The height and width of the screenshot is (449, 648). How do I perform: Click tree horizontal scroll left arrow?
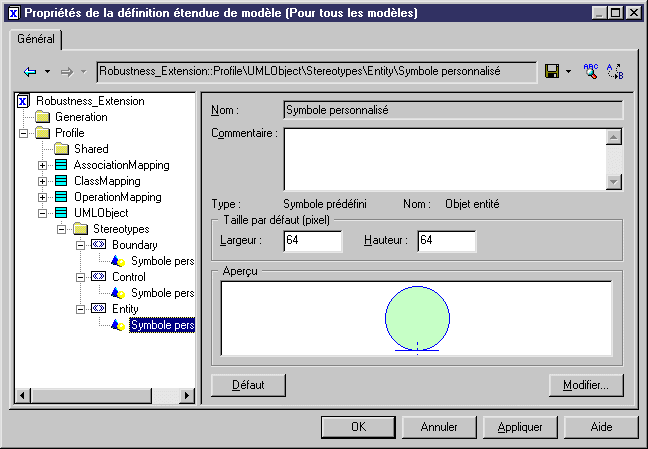(x=22, y=396)
